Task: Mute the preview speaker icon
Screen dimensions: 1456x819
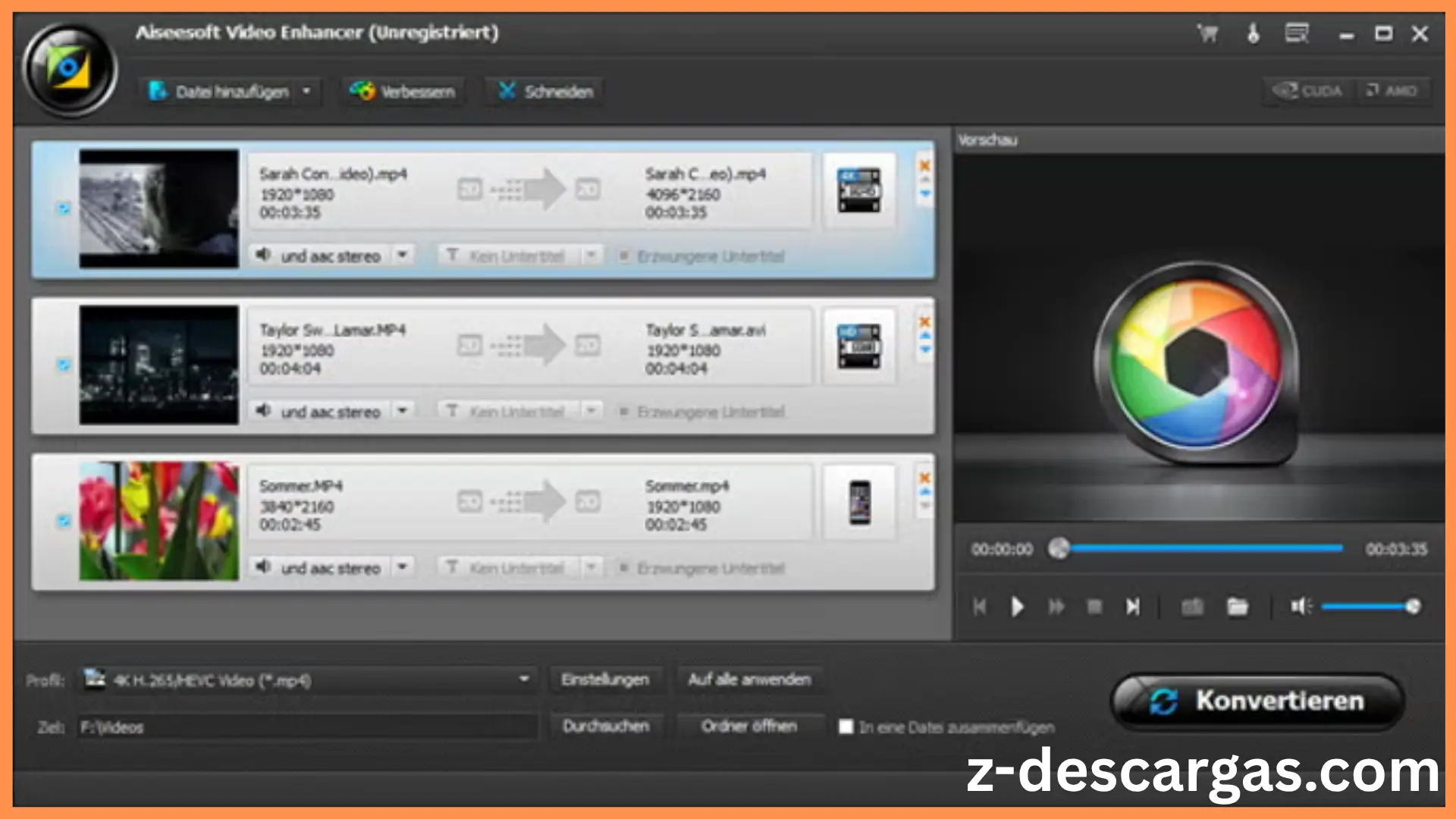Action: 1301,606
